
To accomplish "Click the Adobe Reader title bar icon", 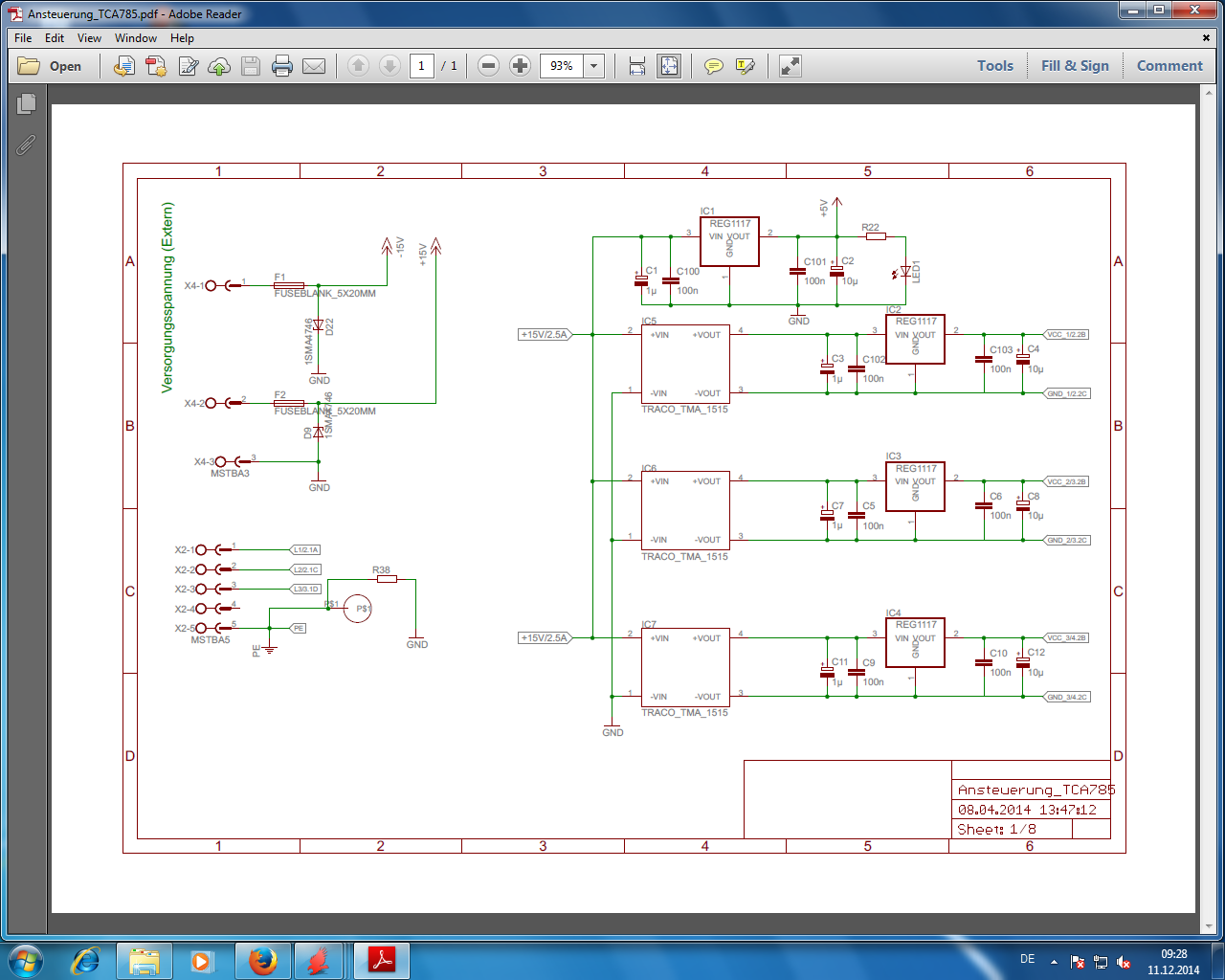I will (x=15, y=14).
